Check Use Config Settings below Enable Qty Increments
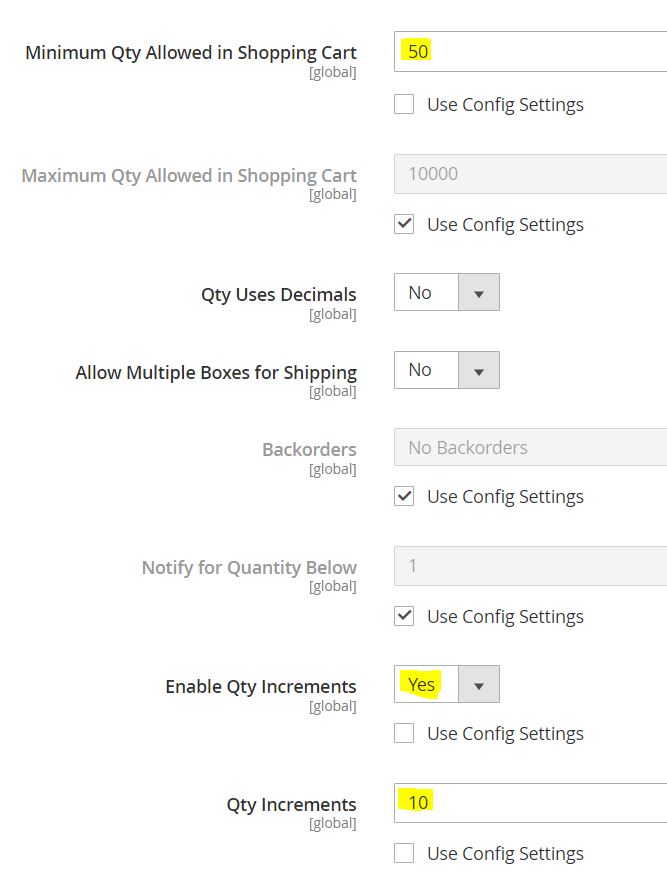Screen dimensions: 667x871 tap(404, 733)
